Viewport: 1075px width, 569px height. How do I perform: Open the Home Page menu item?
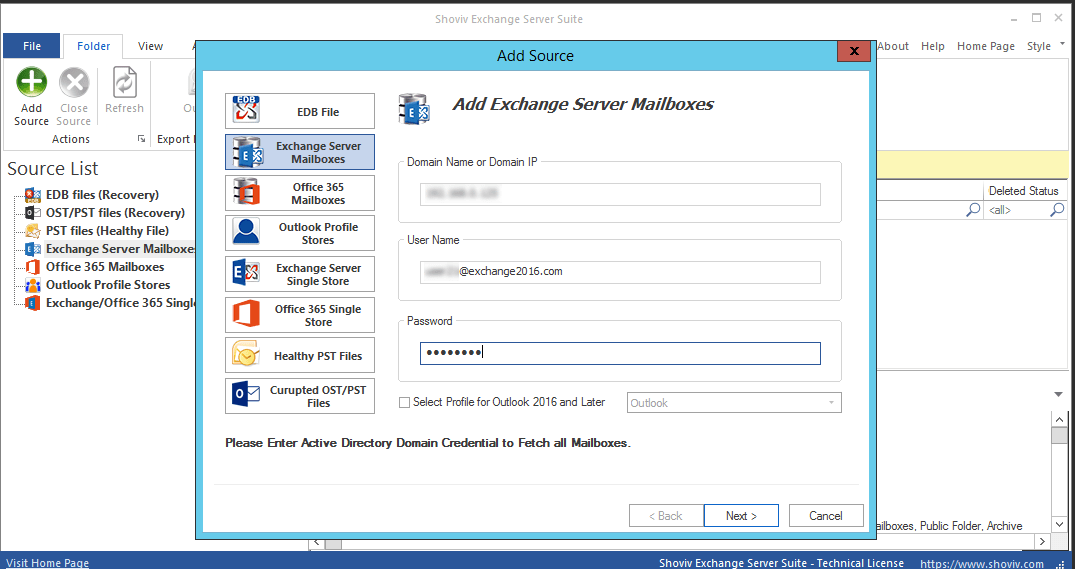point(986,46)
